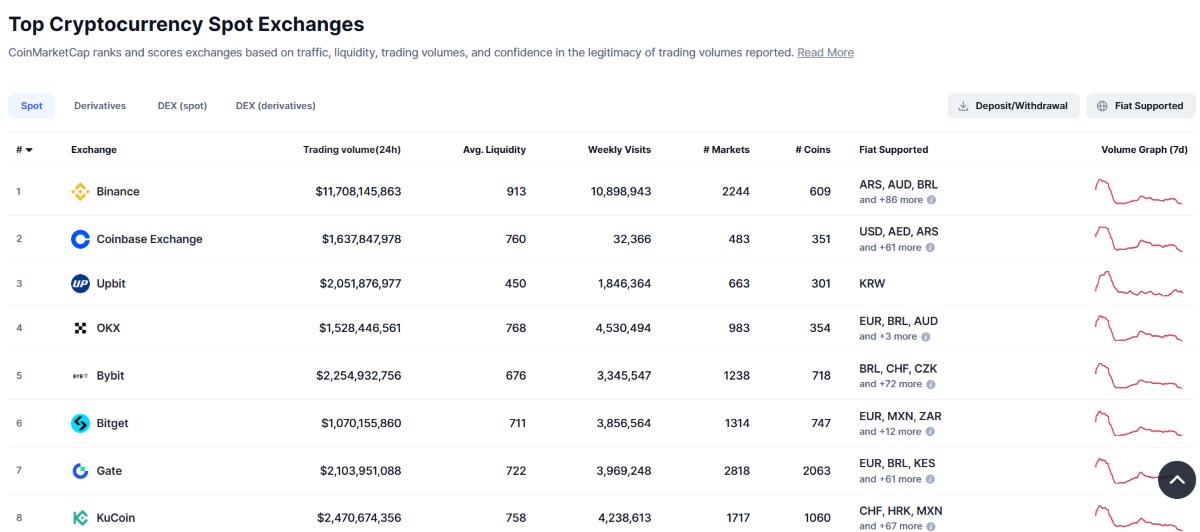Image resolution: width=1200 pixels, height=532 pixels.
Task: Click info icon beside OKX +3 more
Action: [x=926, y=337]
